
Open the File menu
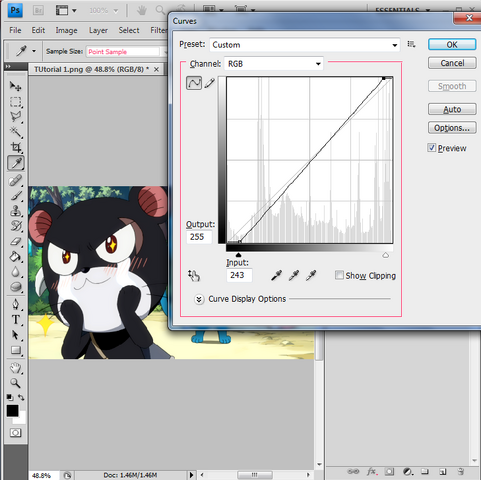(x=15, y=30)
